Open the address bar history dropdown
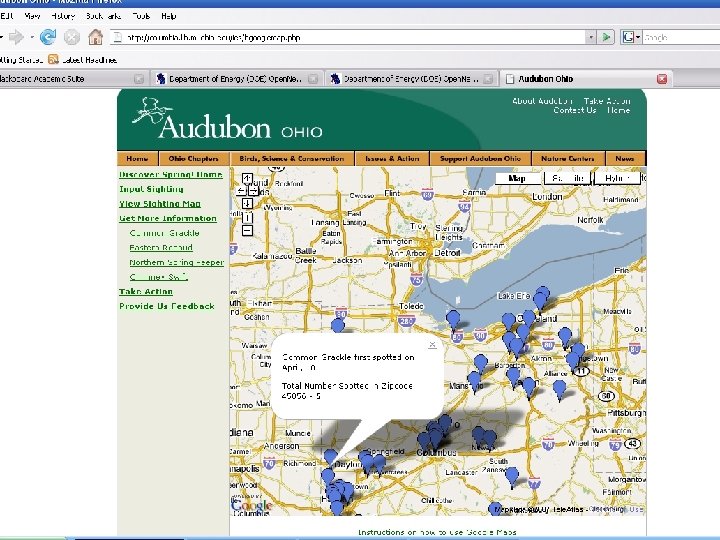This screenshot has width=720, height=540. point(591,37)
